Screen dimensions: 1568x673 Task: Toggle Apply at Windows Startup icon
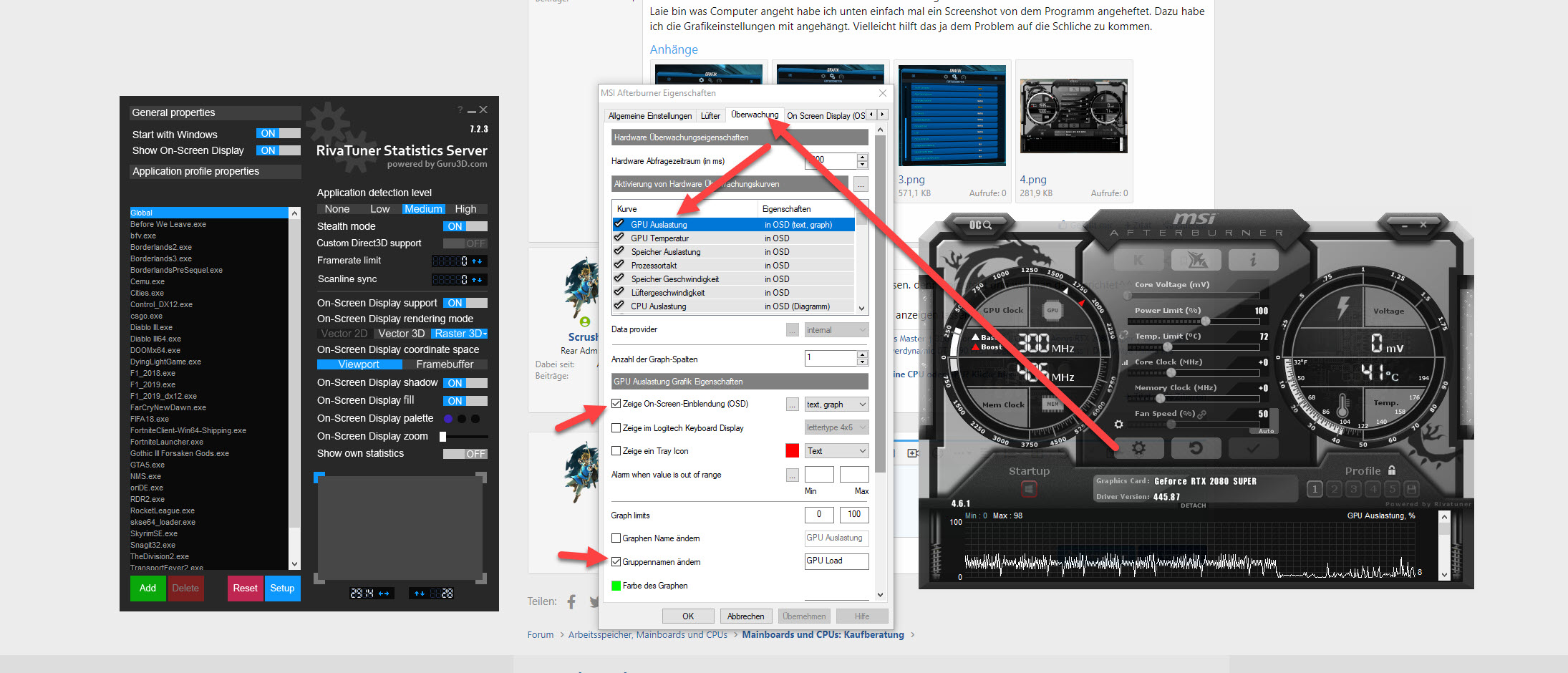(1029, 489)
